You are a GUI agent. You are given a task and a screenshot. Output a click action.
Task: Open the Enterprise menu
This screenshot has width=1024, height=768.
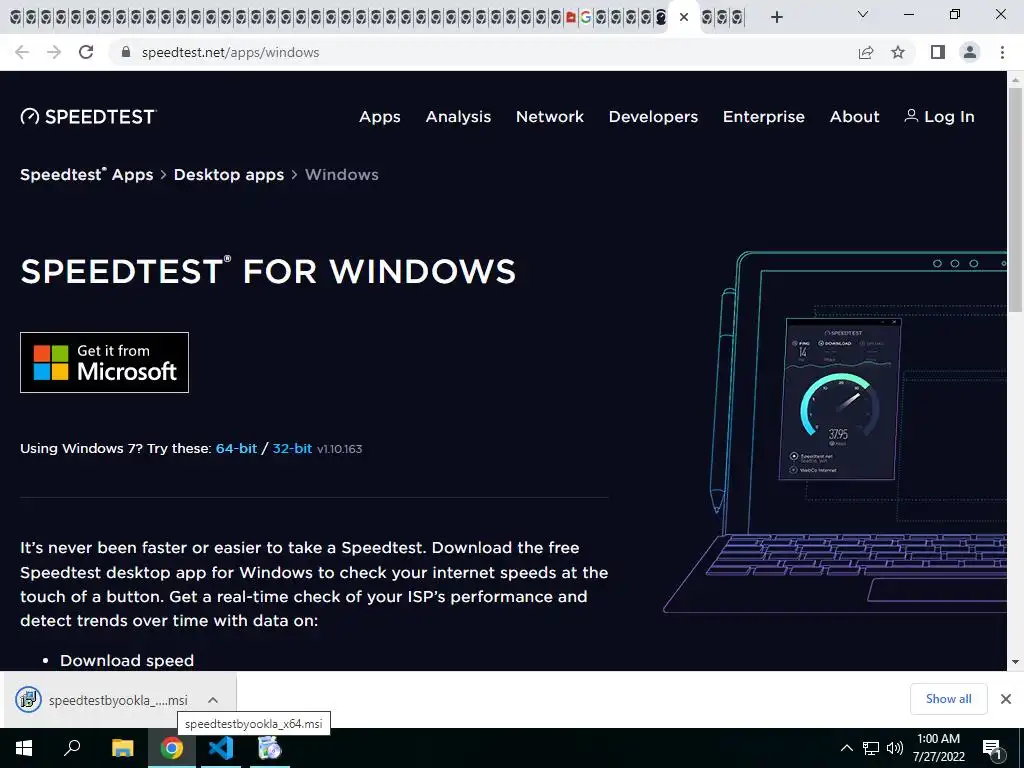coord(763,116)
